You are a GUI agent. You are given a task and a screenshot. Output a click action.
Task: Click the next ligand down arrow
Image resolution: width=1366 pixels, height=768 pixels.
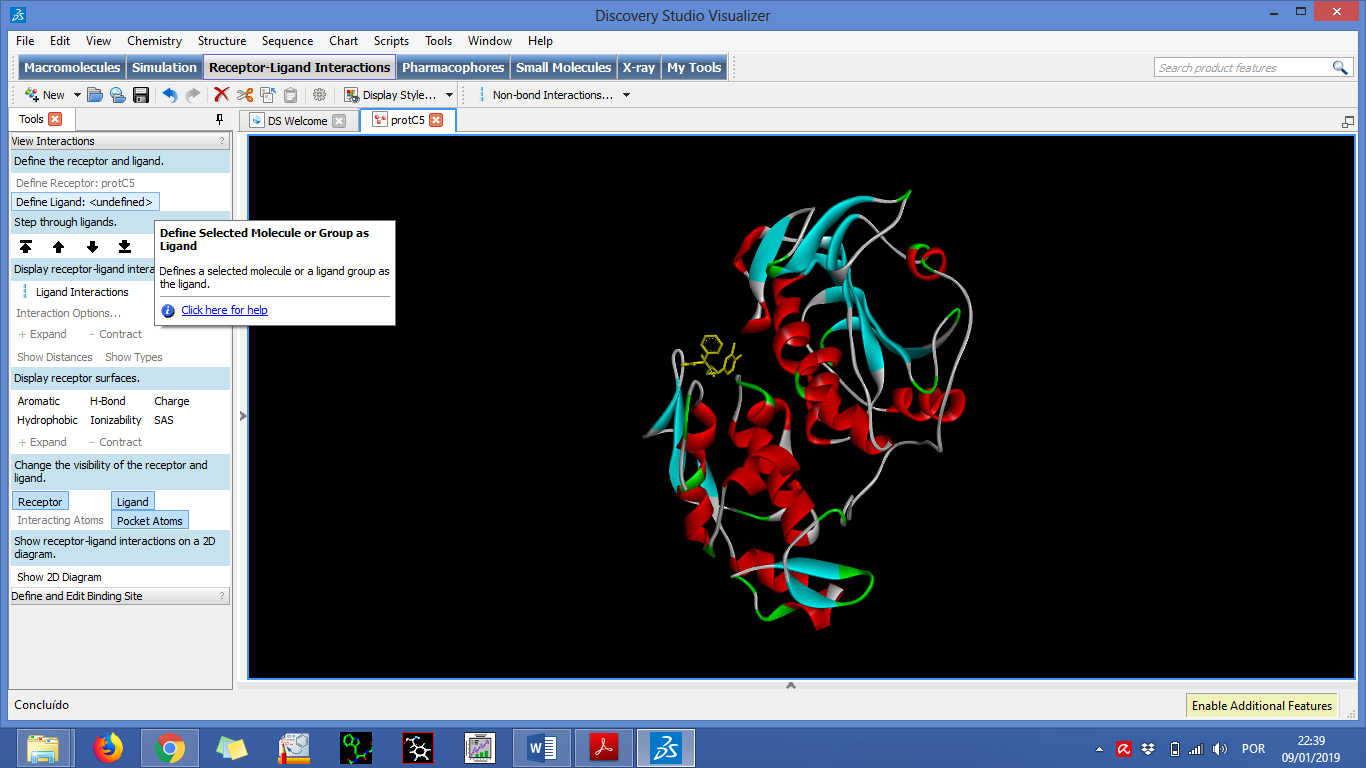[93, 246]
